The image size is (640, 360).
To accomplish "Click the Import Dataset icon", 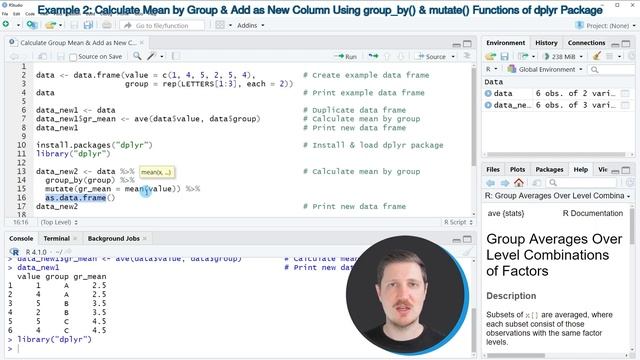I will pyautogui.click(x=523, y=56).
